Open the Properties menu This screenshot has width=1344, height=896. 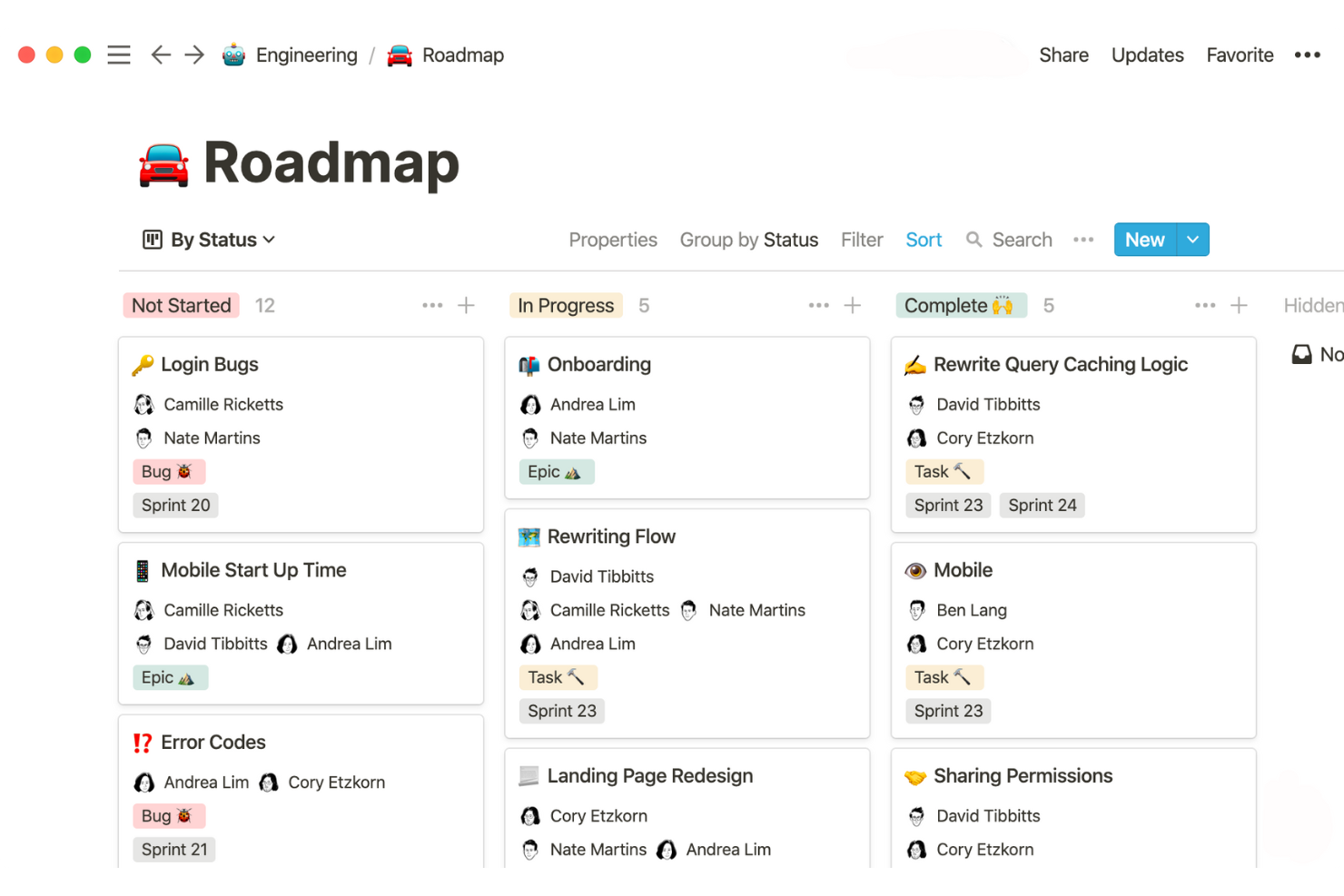tap(613, 240)
